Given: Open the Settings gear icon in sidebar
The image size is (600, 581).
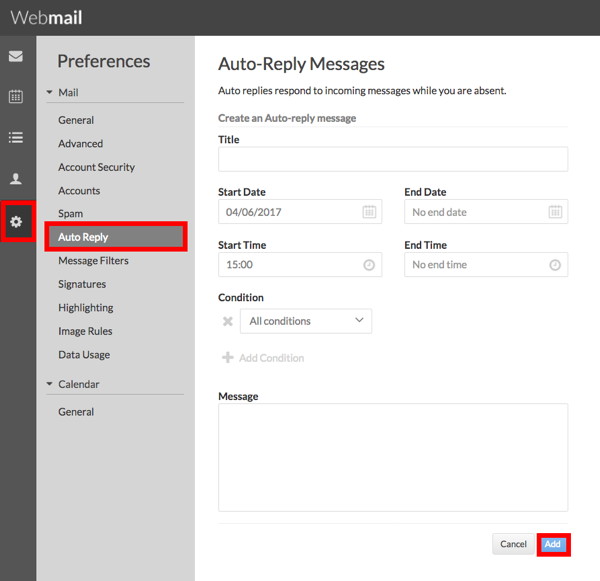Looking at the screenshot, I should (x=16, y=222).
